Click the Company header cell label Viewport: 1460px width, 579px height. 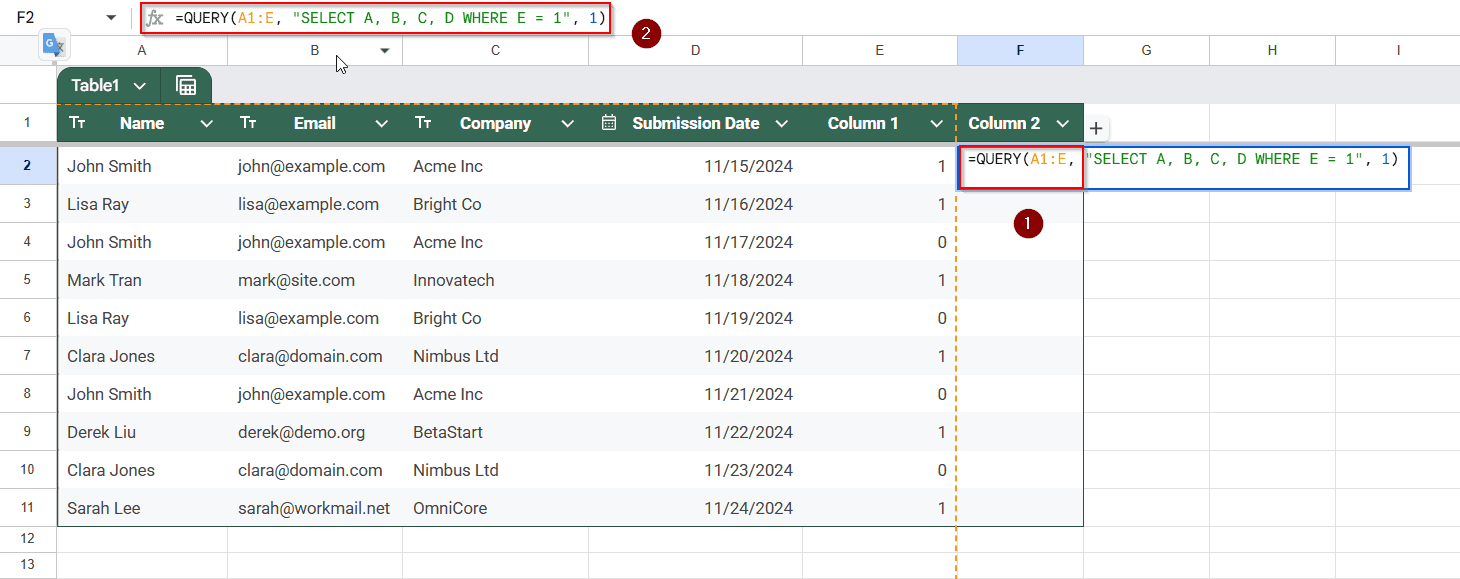pyautogui.click(x=495, y=124)
